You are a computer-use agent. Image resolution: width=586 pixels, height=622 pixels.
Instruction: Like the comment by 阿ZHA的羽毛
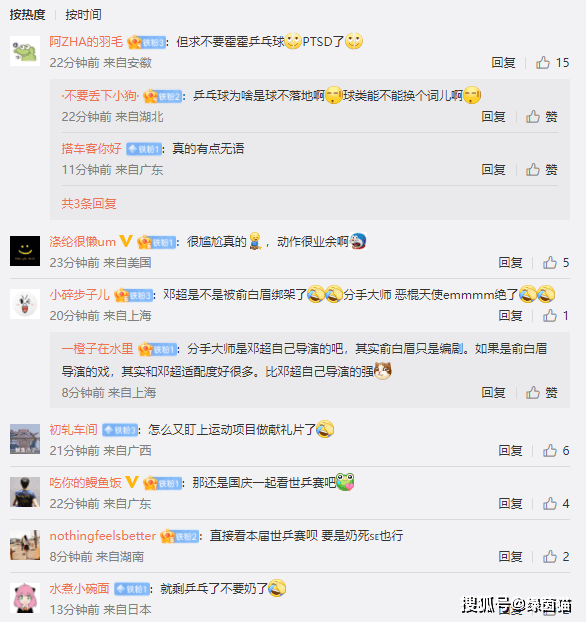coord(552,63)
